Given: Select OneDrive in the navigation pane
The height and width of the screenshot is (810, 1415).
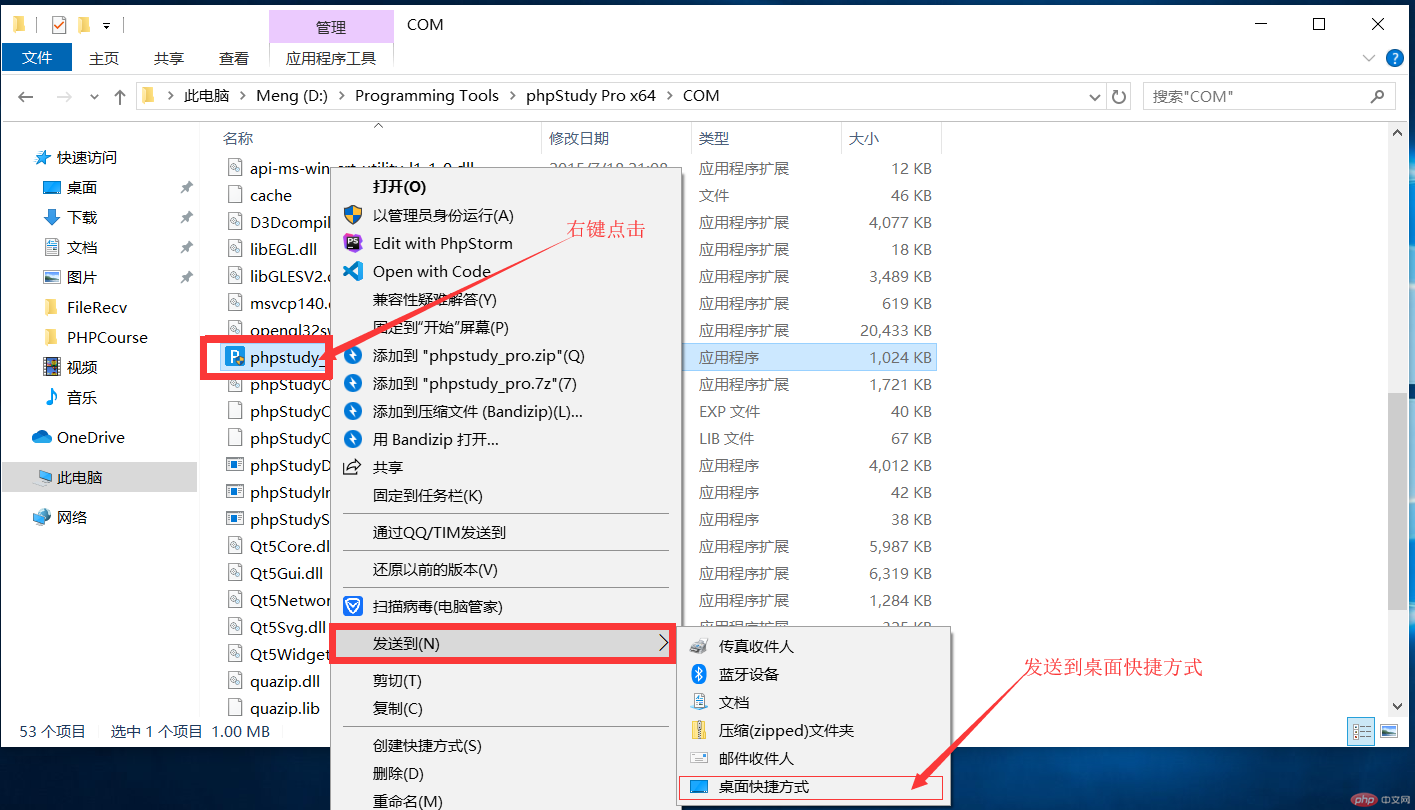Looking at the screenshot, I should [x=90, y=437].
